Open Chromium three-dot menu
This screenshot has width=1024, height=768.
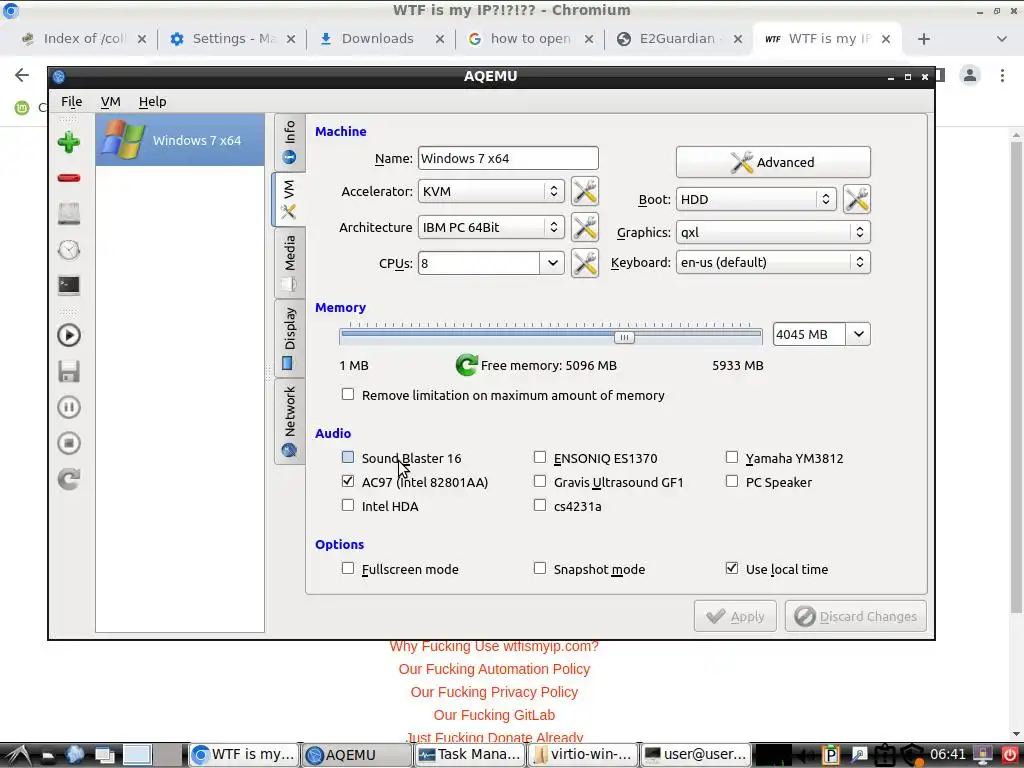pyautogui.click(x=1002, y=75)
